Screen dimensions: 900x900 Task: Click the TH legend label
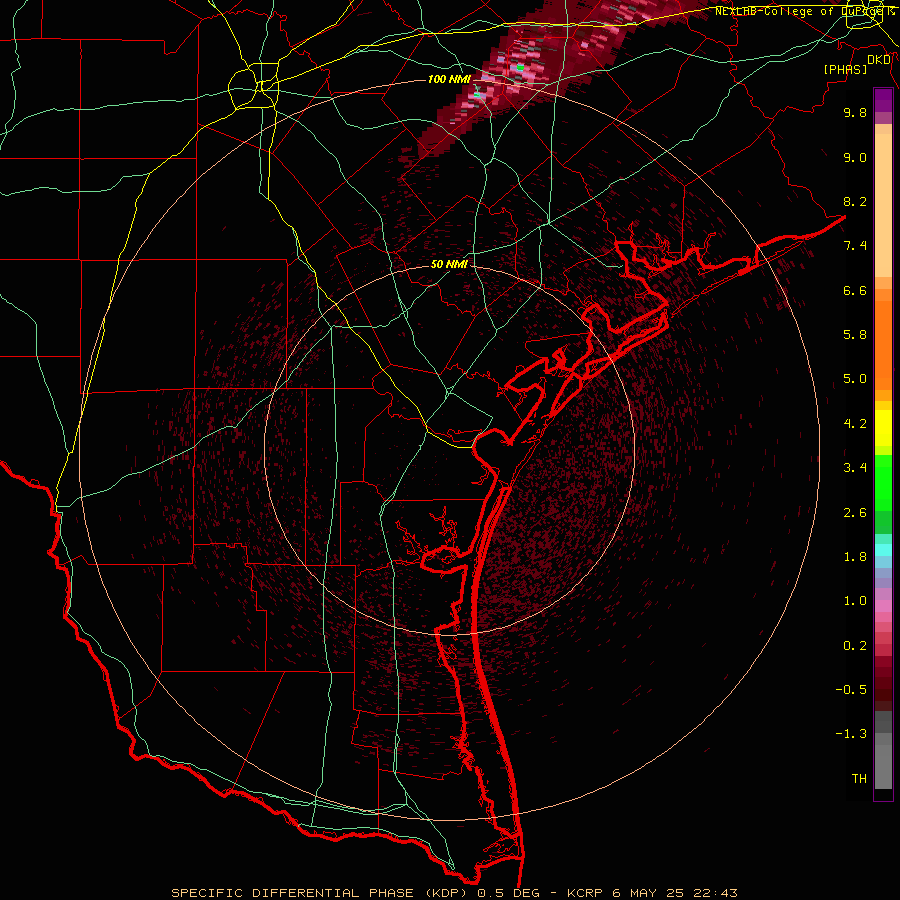coord(859,779)
